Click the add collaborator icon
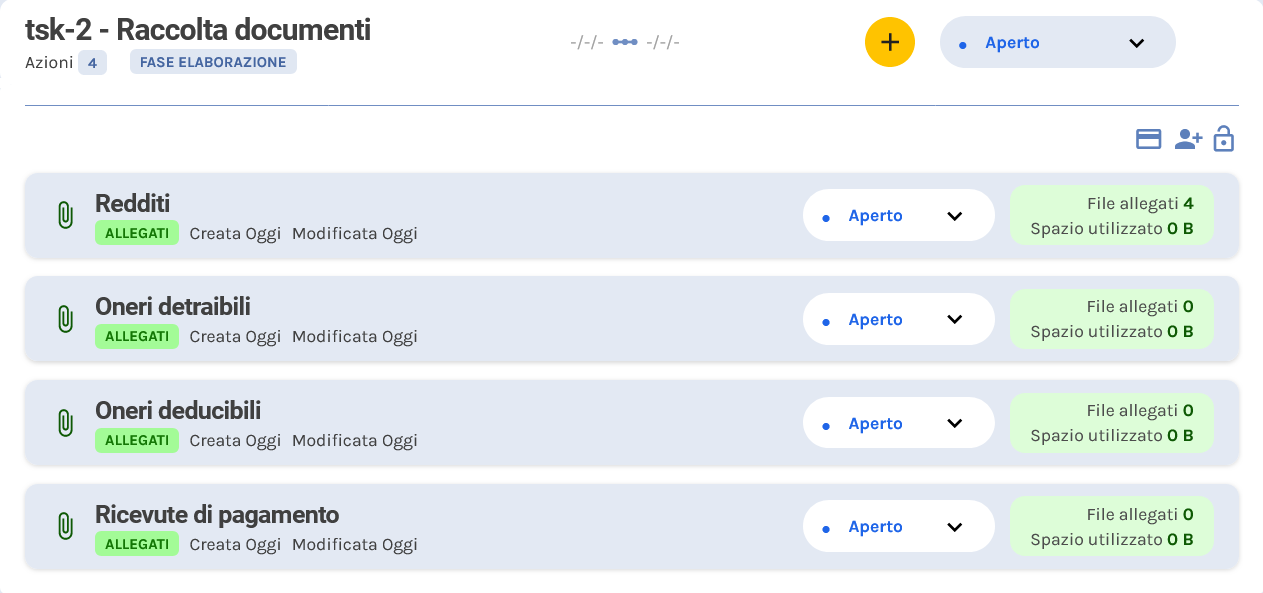The height and width of the screenshot is (593, 1263). 1188,138
